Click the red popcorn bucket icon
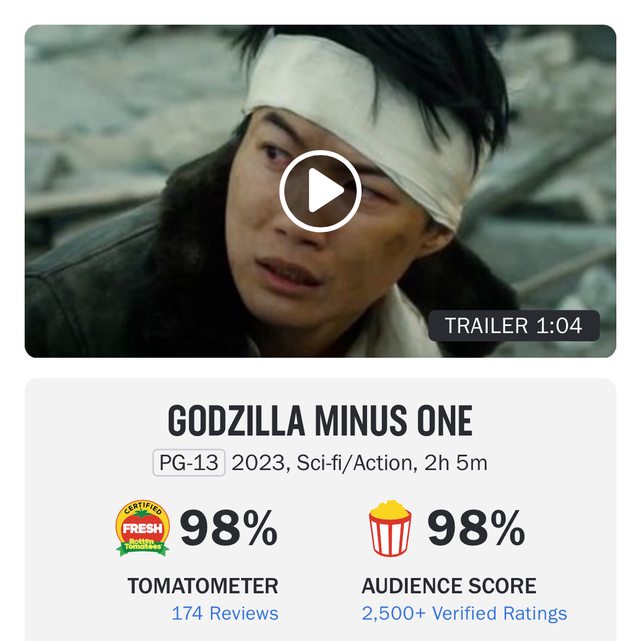 click(390, 528)
